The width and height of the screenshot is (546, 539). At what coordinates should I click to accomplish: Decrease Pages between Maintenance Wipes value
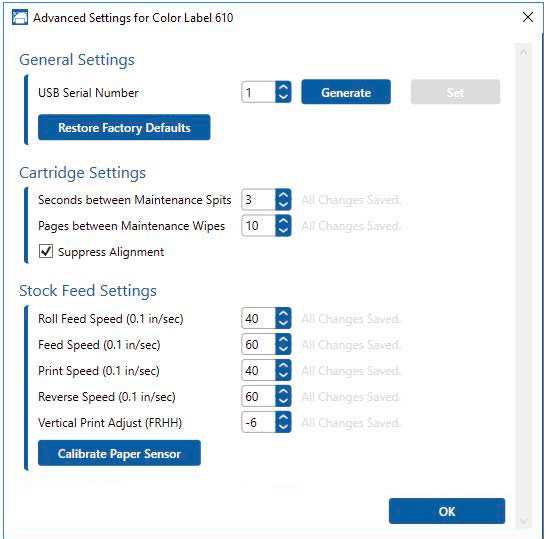click(x=283, y=231)
